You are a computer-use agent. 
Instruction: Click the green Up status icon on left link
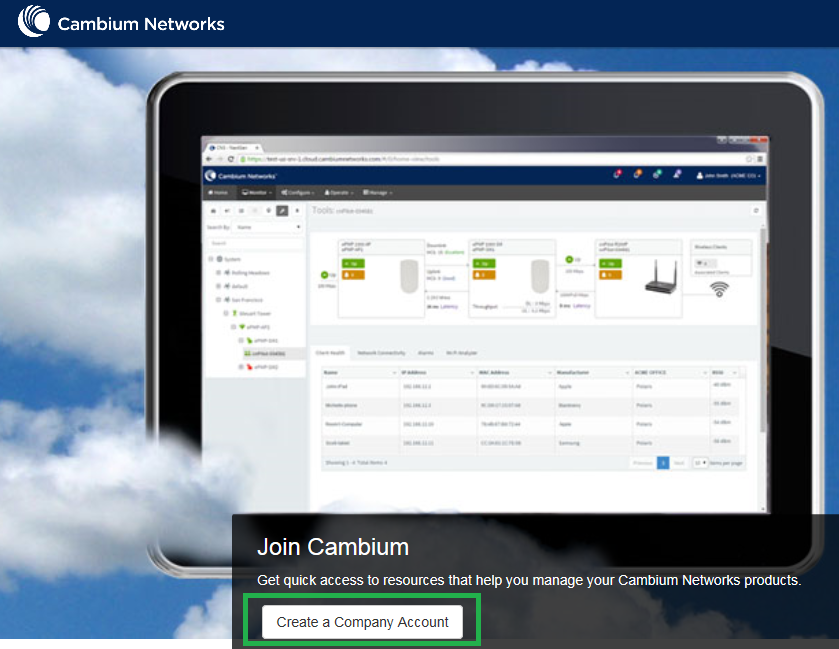point(324,274)
